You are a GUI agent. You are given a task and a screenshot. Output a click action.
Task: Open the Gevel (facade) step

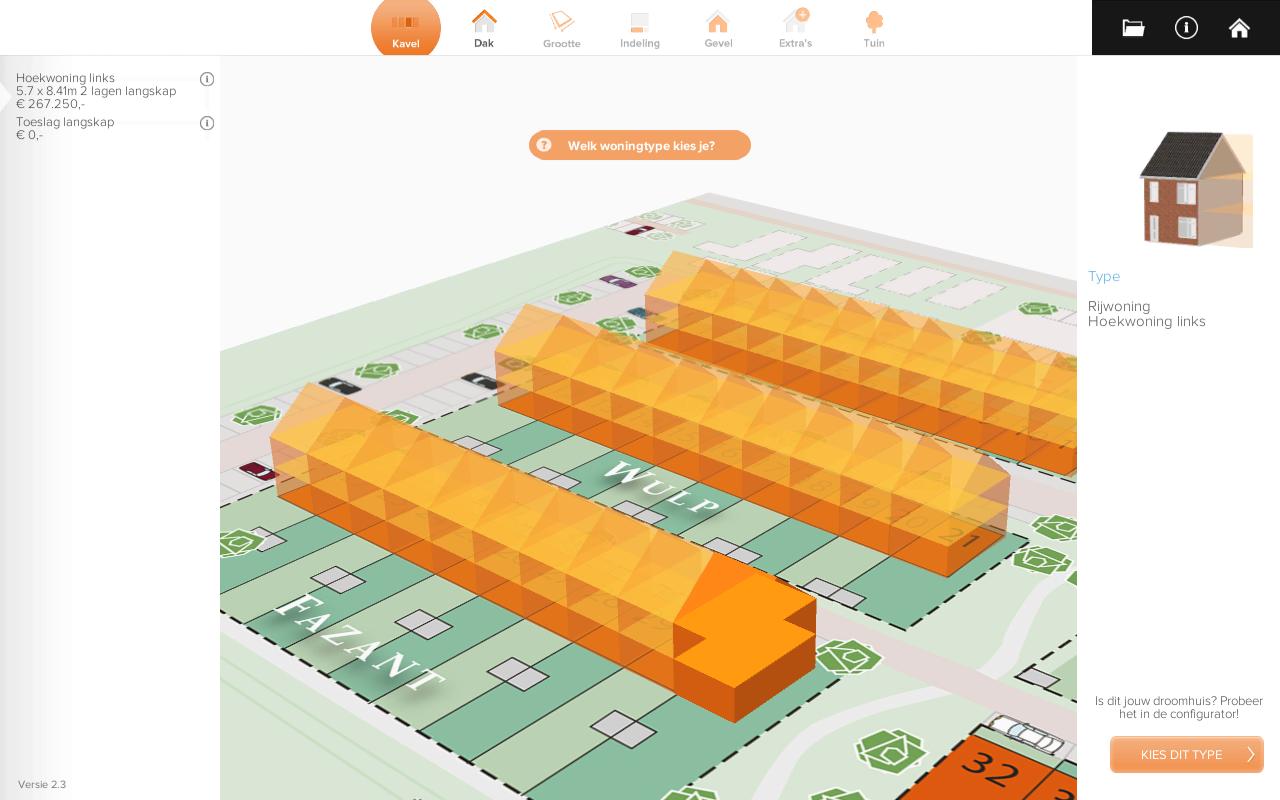[x=717, y=28]
